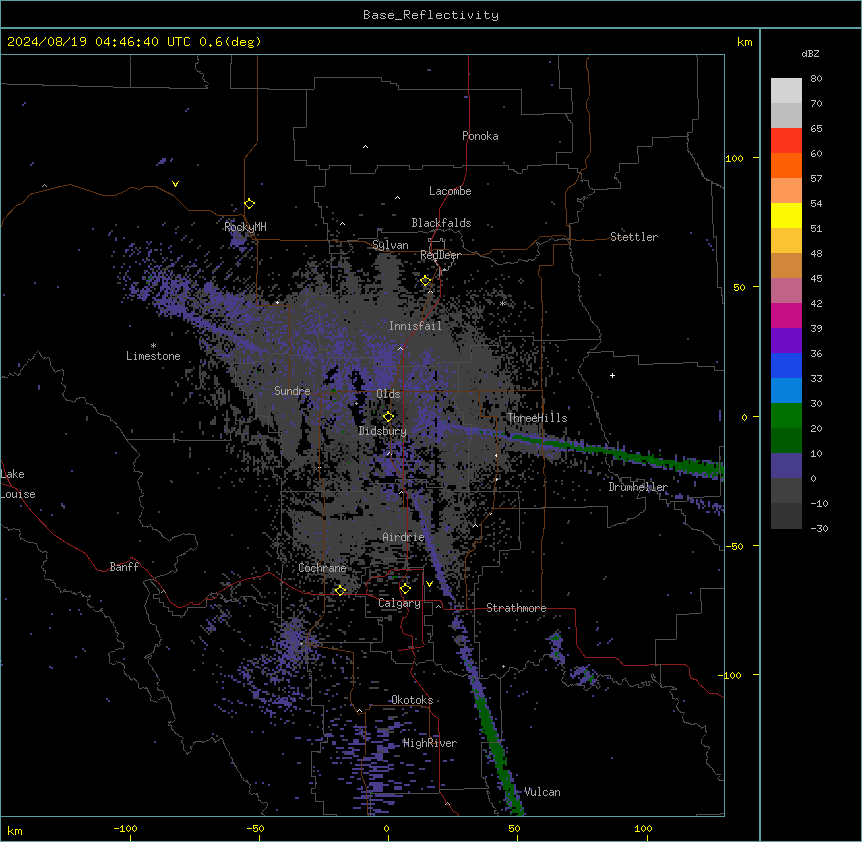Viewport: 862px width, 842px height.
Task: Select the blue 33-36 dBZ legend swatch
Action: tap(786, 365)
